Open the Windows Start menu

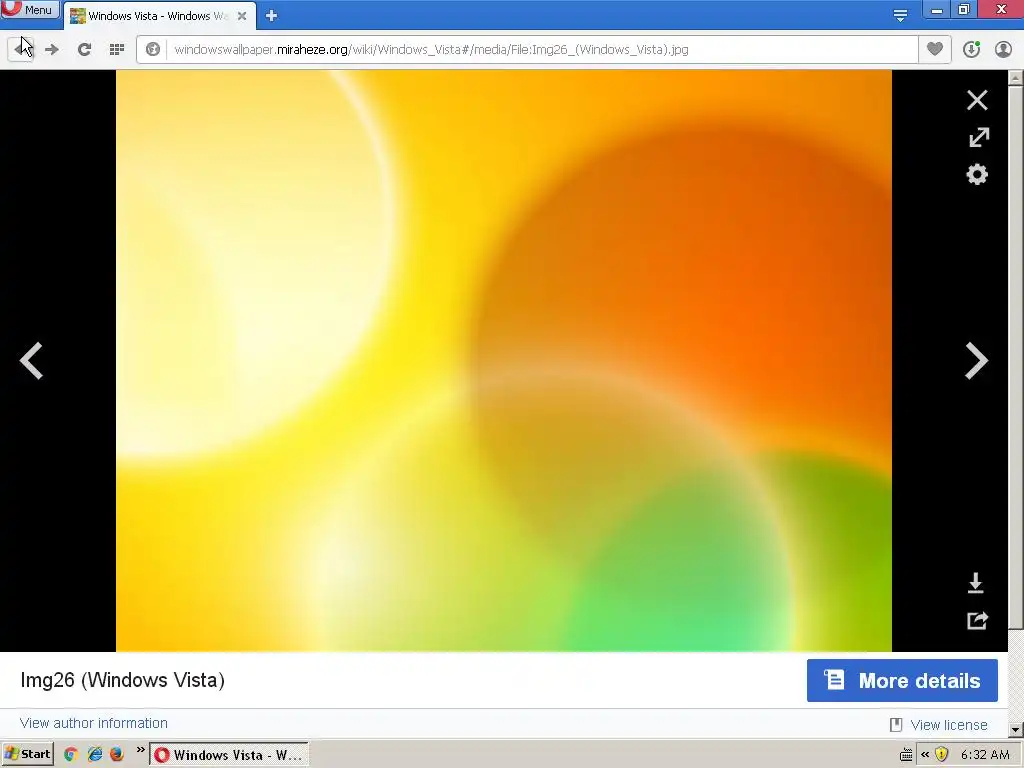pos(27,754)
